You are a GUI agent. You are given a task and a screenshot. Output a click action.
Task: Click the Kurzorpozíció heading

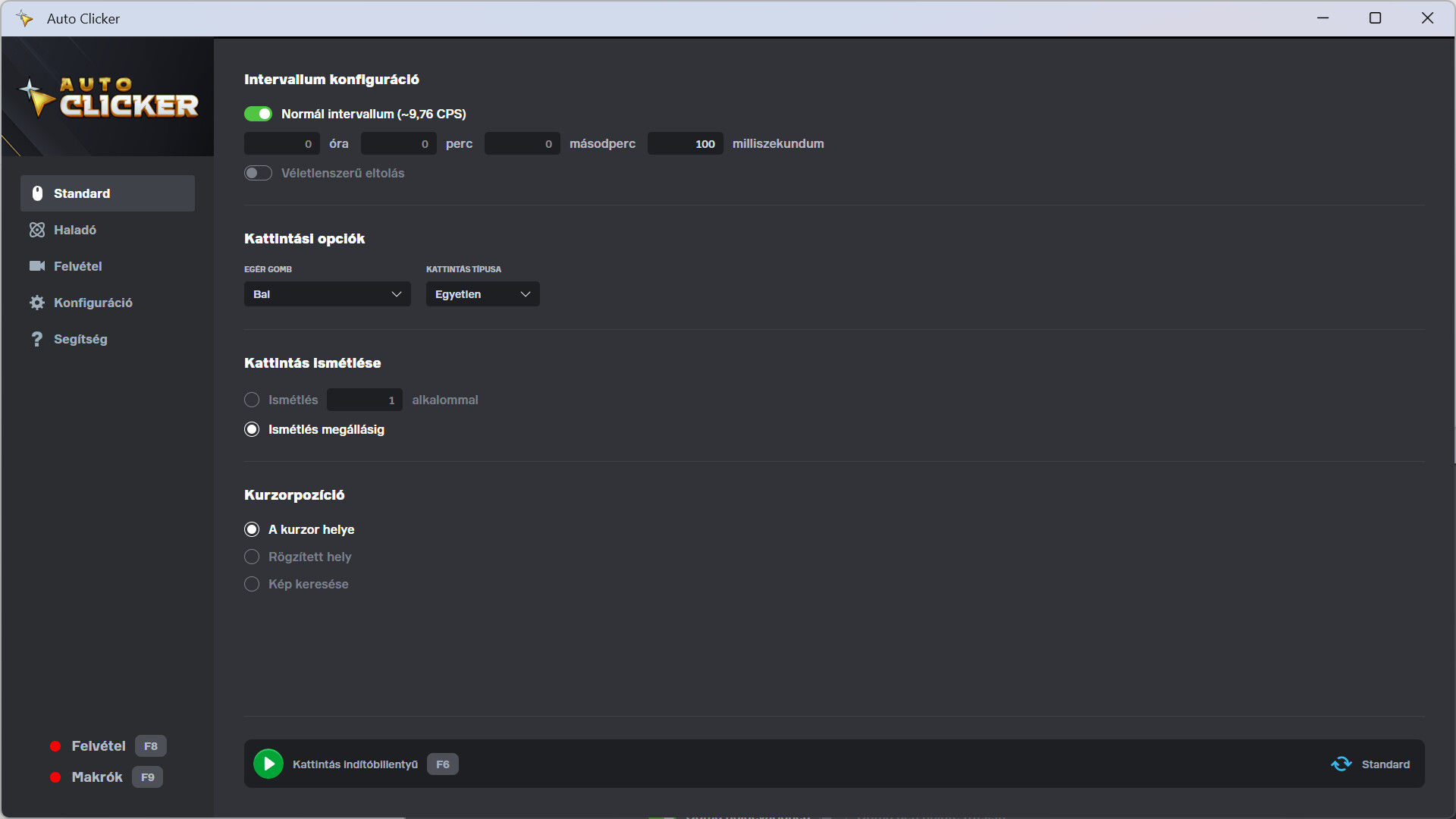tap(294, 495)
